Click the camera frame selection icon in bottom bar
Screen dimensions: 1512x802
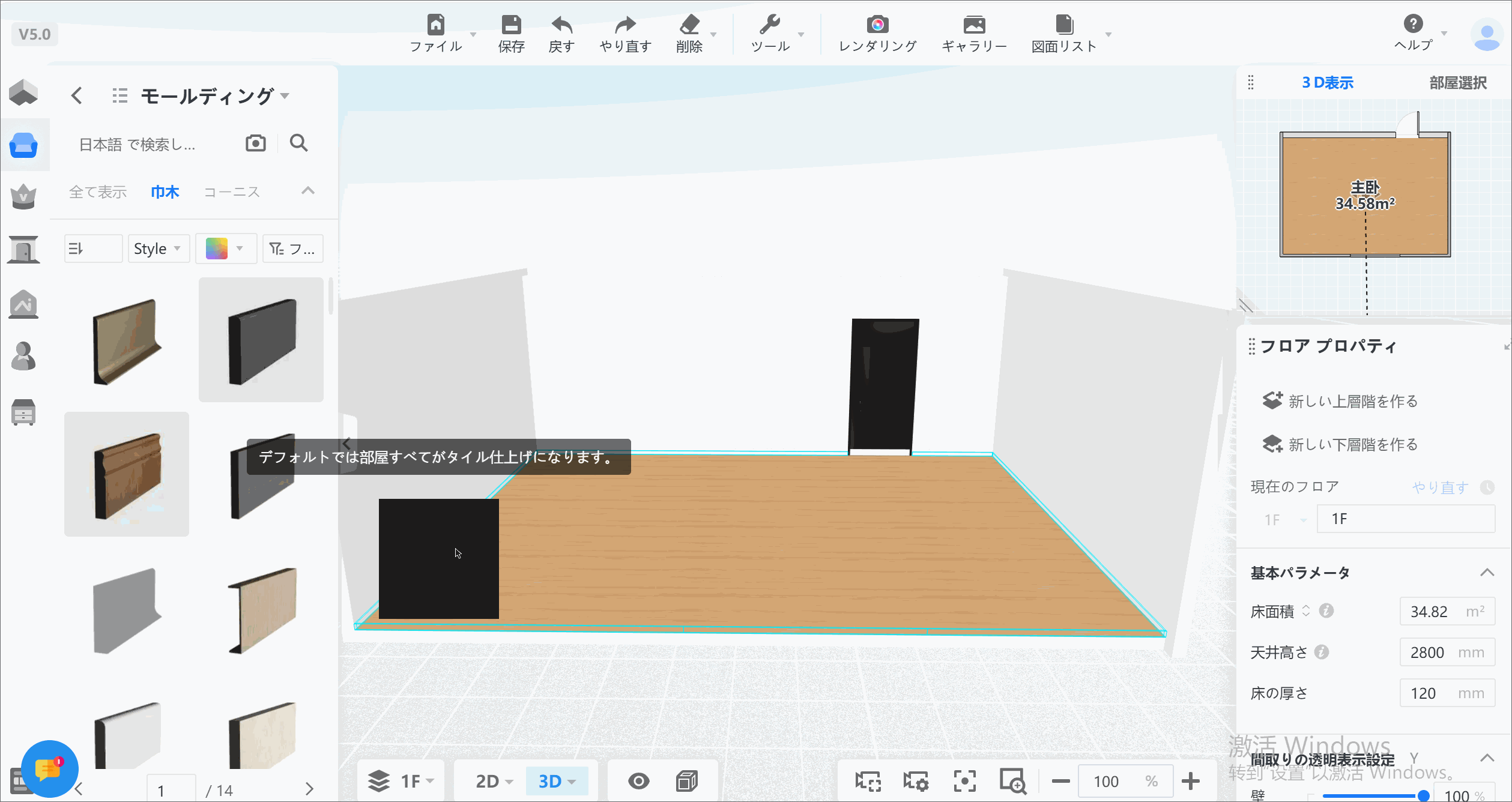tap(868, 781)
